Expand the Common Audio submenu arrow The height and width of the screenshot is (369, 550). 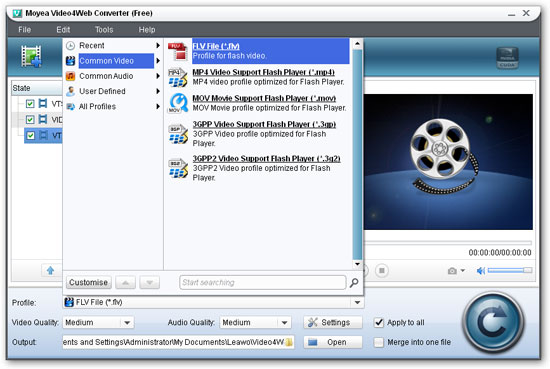158,76
